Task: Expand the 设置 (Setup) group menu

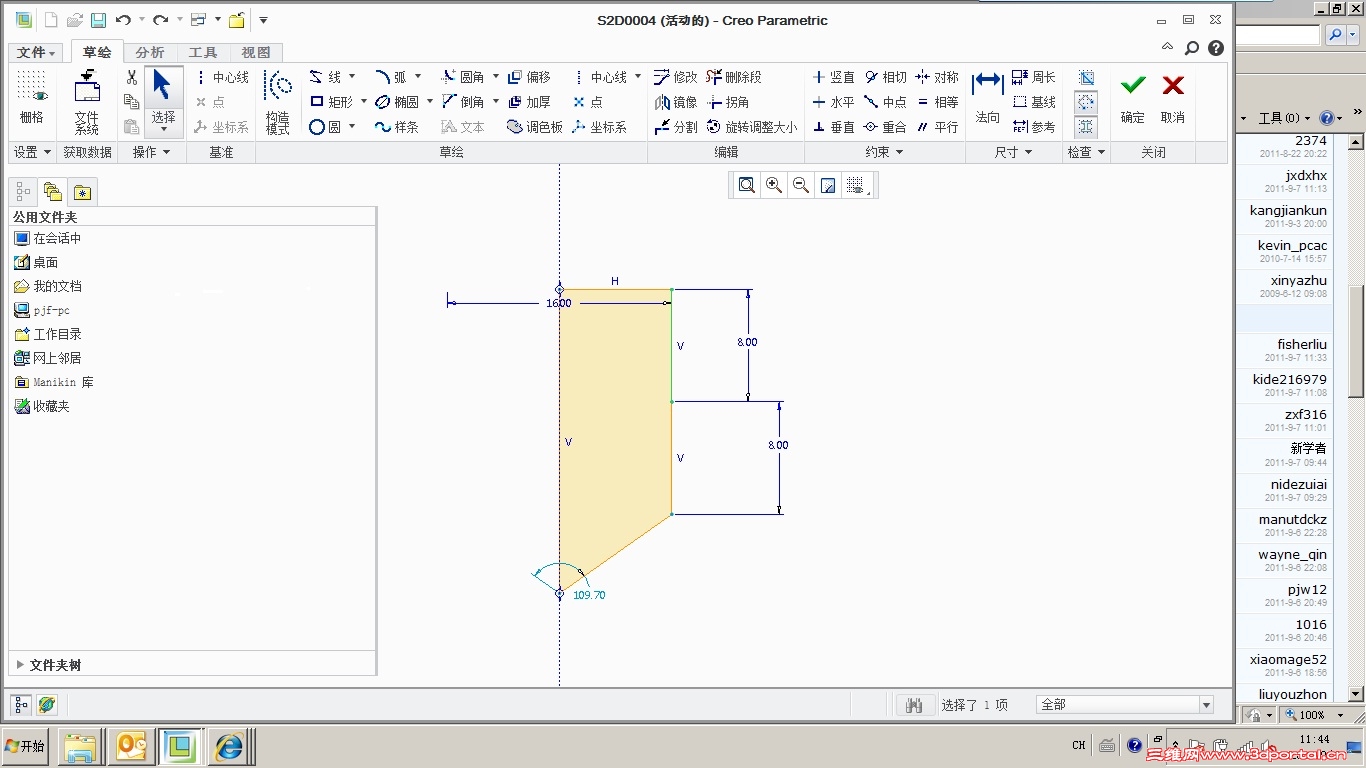Action: click(33, 152)
